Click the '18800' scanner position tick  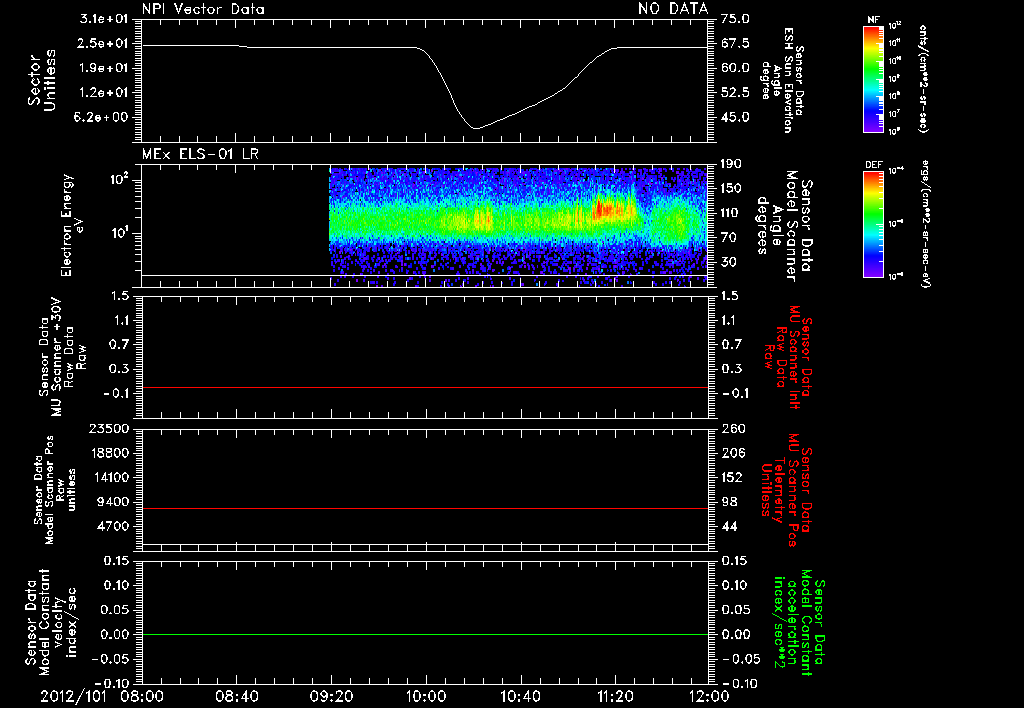coord(112,453)
